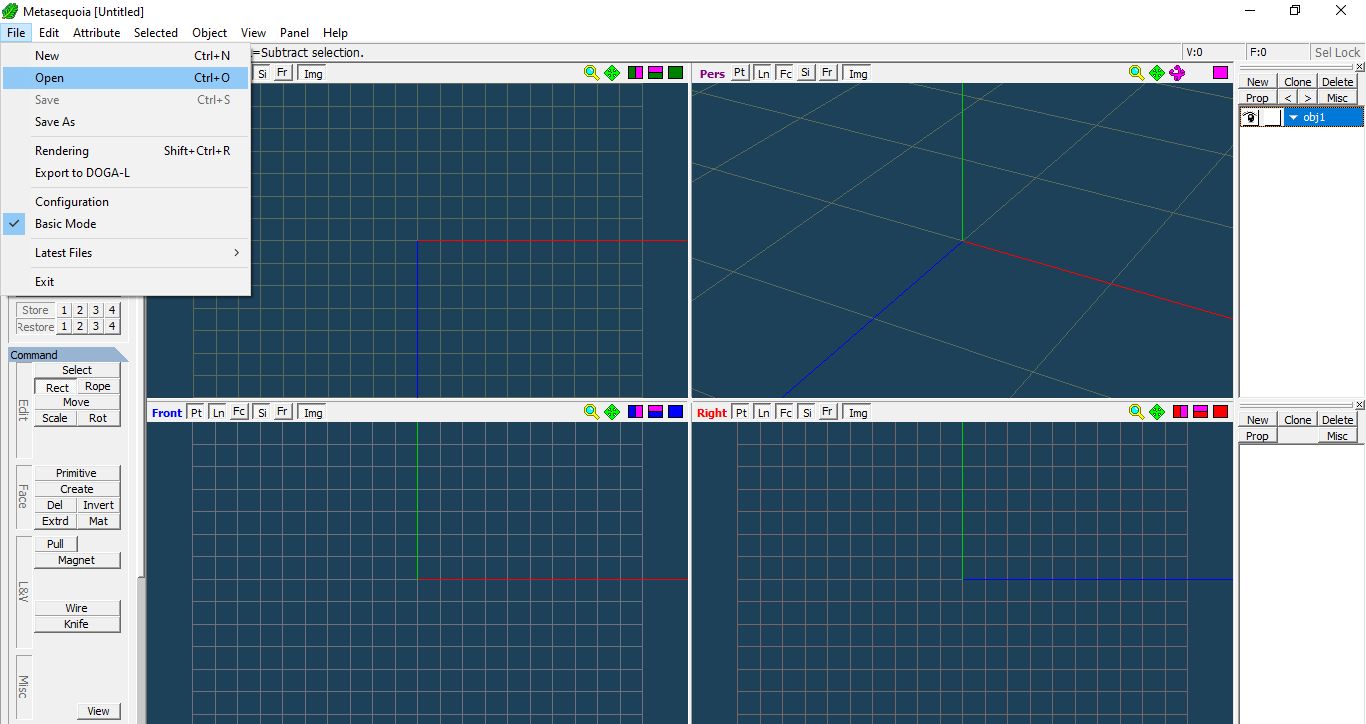
Task: Open the Attribute menu
Action: (x=96, y=33)
